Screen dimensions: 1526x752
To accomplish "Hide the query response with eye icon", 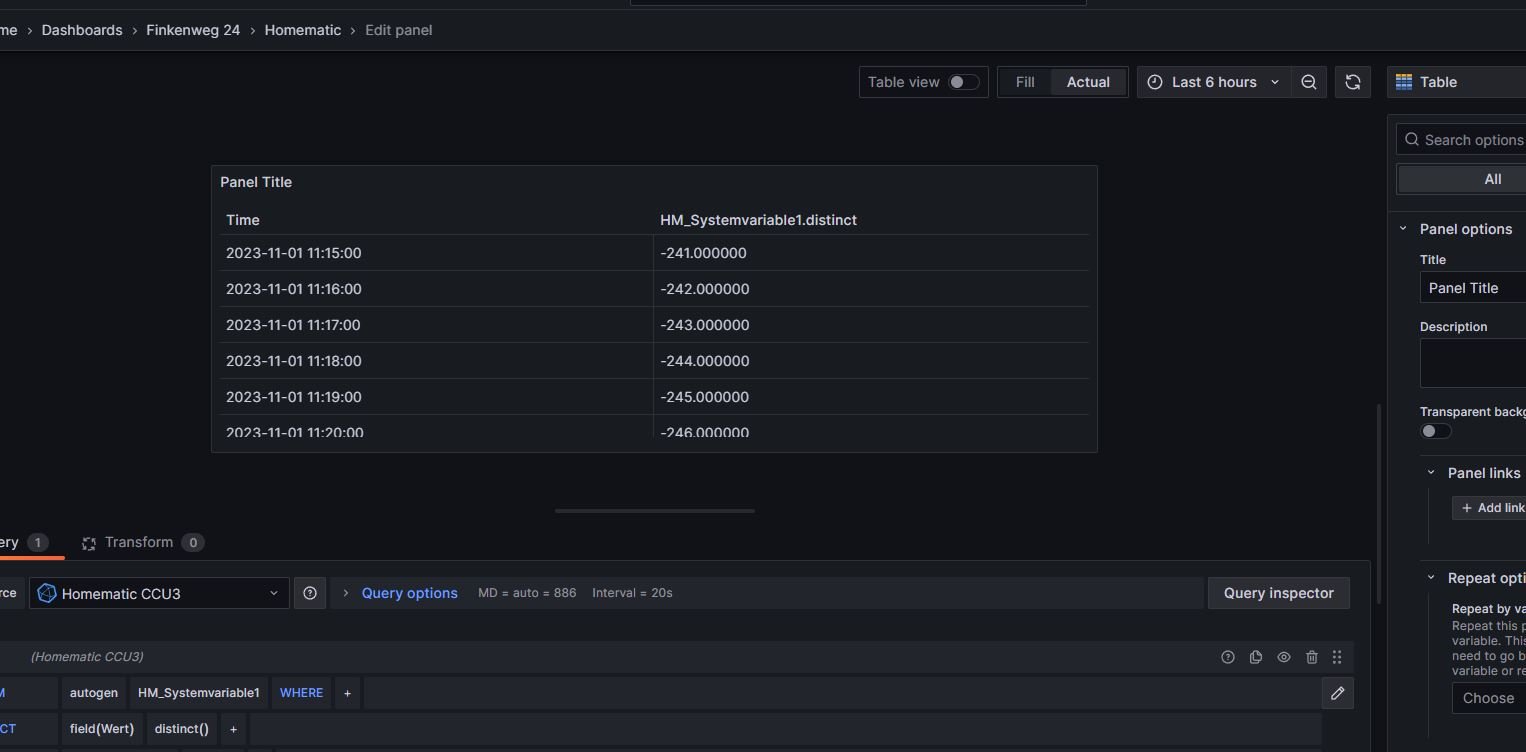I will (x=1284, y=657).
